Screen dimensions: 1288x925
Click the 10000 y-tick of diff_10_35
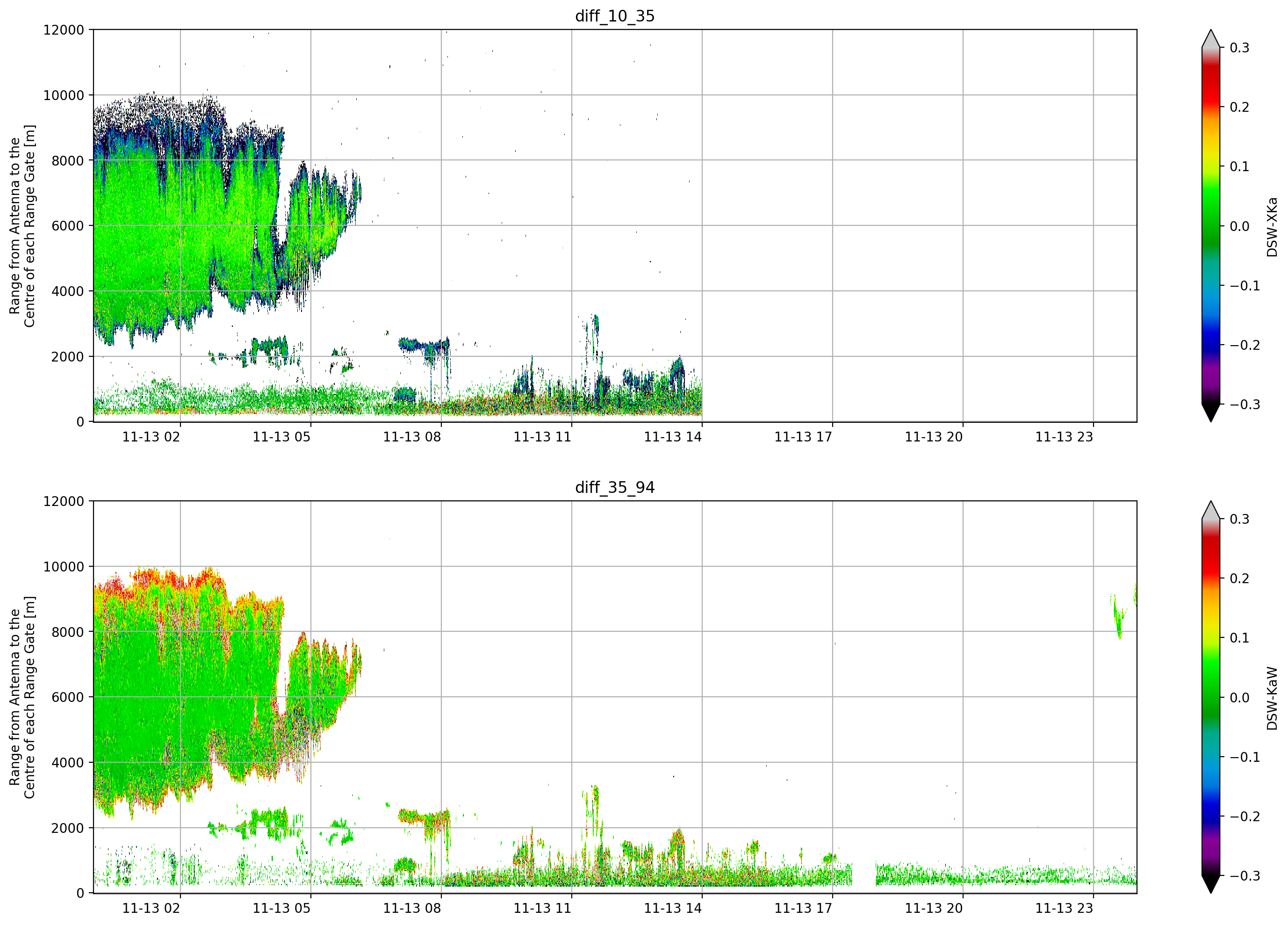64,95
